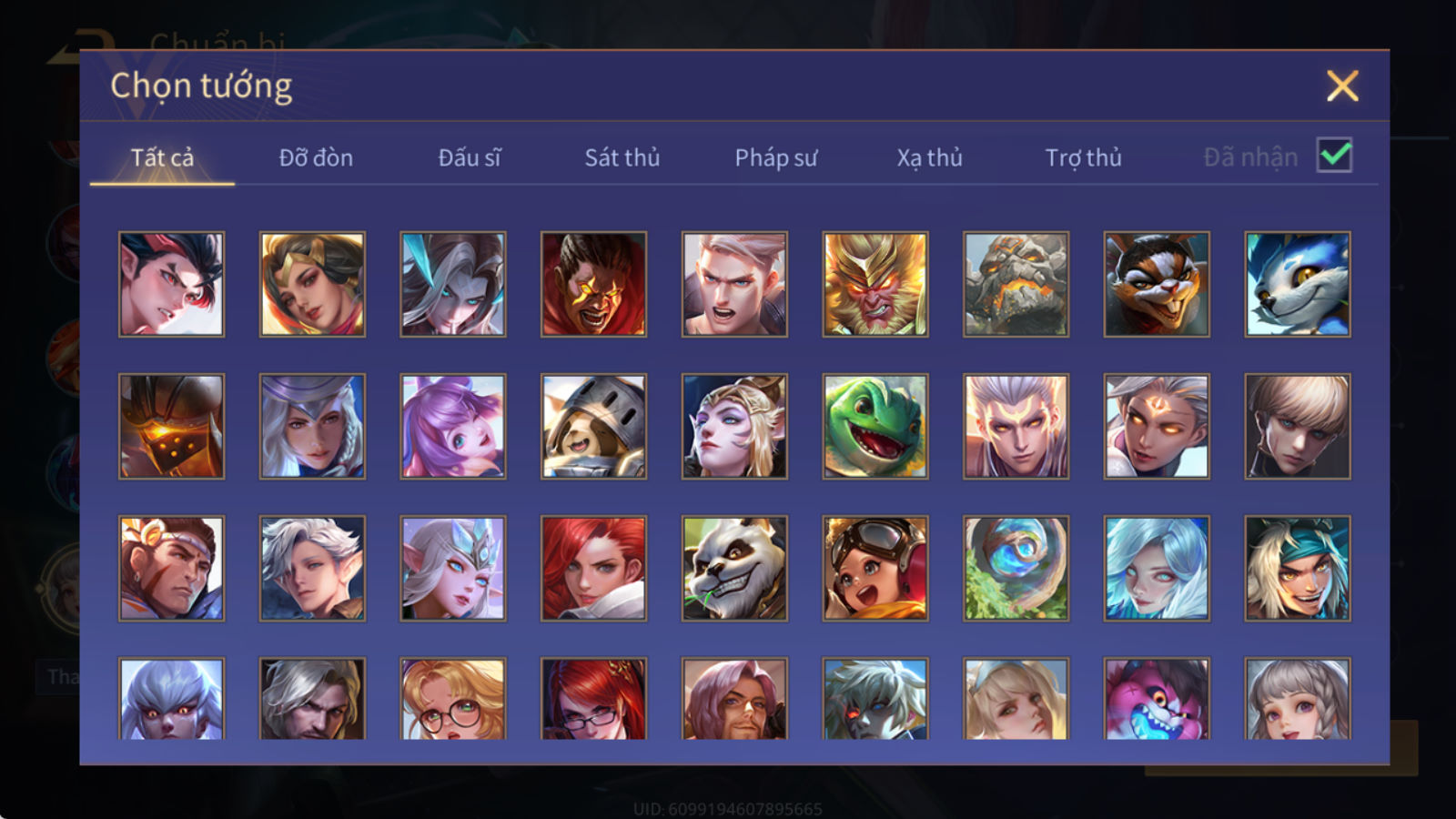Select the rock golem hero portrait

click(1016, 284)
